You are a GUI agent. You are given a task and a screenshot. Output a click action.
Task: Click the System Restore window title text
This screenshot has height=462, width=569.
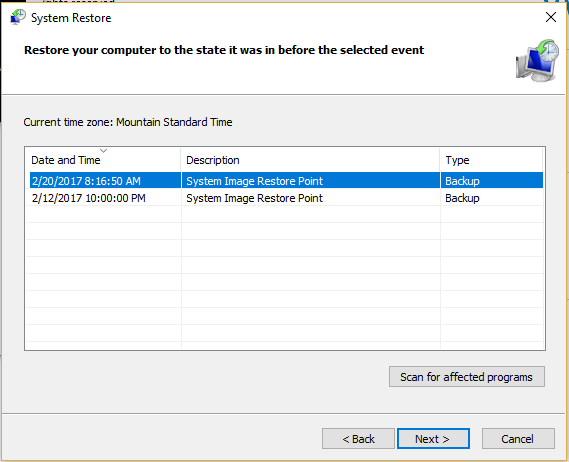[x=71, y=18]
